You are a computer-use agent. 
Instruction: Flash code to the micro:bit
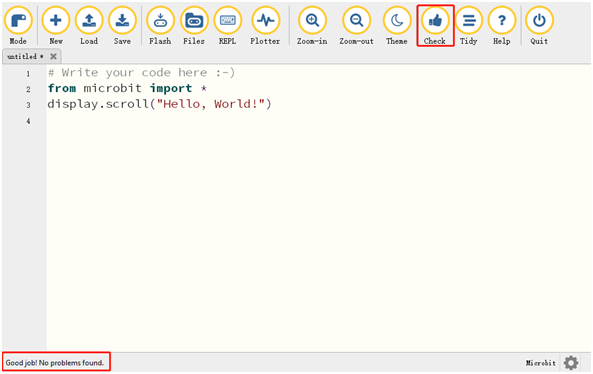pyautogui.click(x=160, y=25)
